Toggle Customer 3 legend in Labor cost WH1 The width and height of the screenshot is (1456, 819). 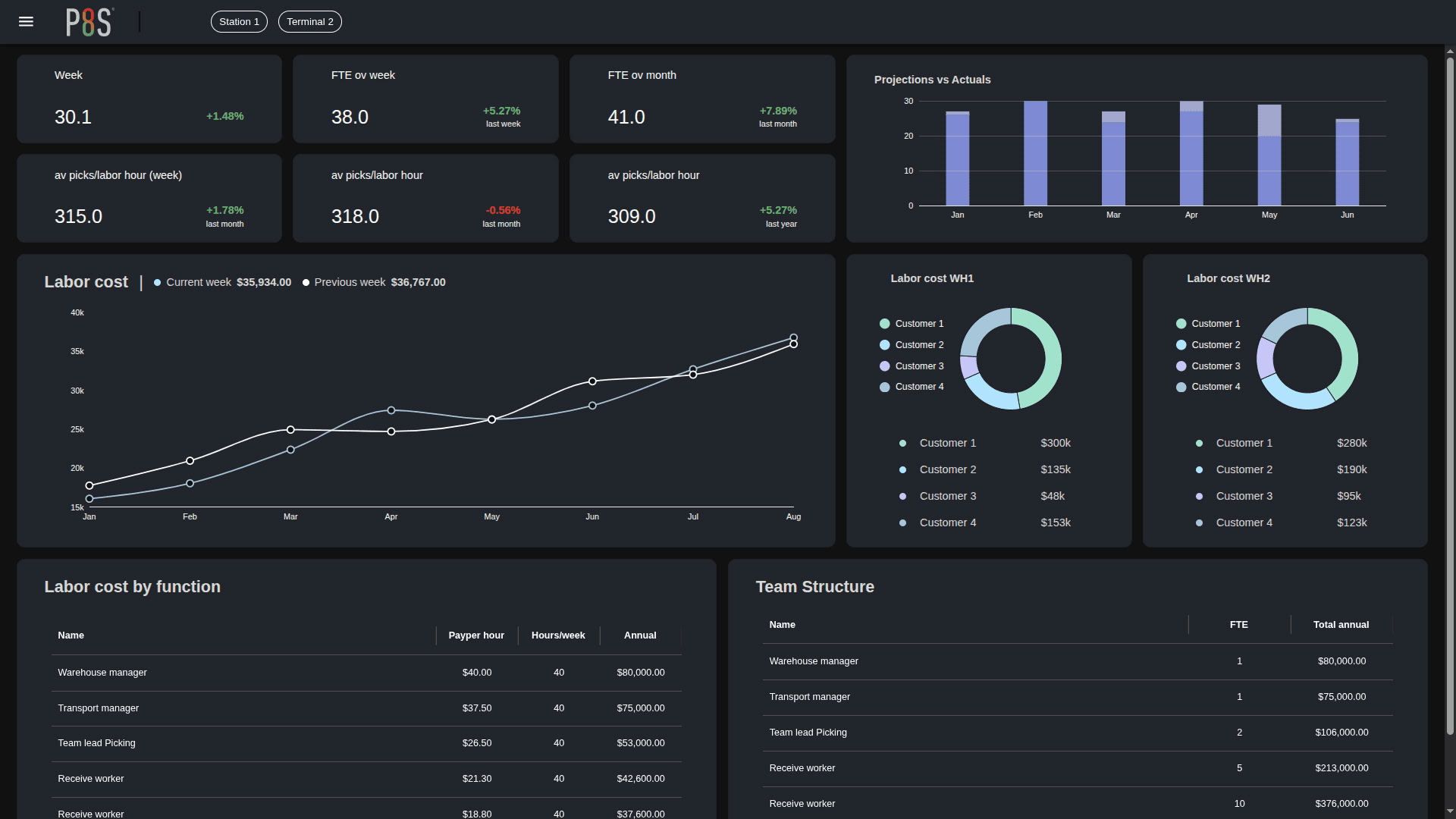912,366
